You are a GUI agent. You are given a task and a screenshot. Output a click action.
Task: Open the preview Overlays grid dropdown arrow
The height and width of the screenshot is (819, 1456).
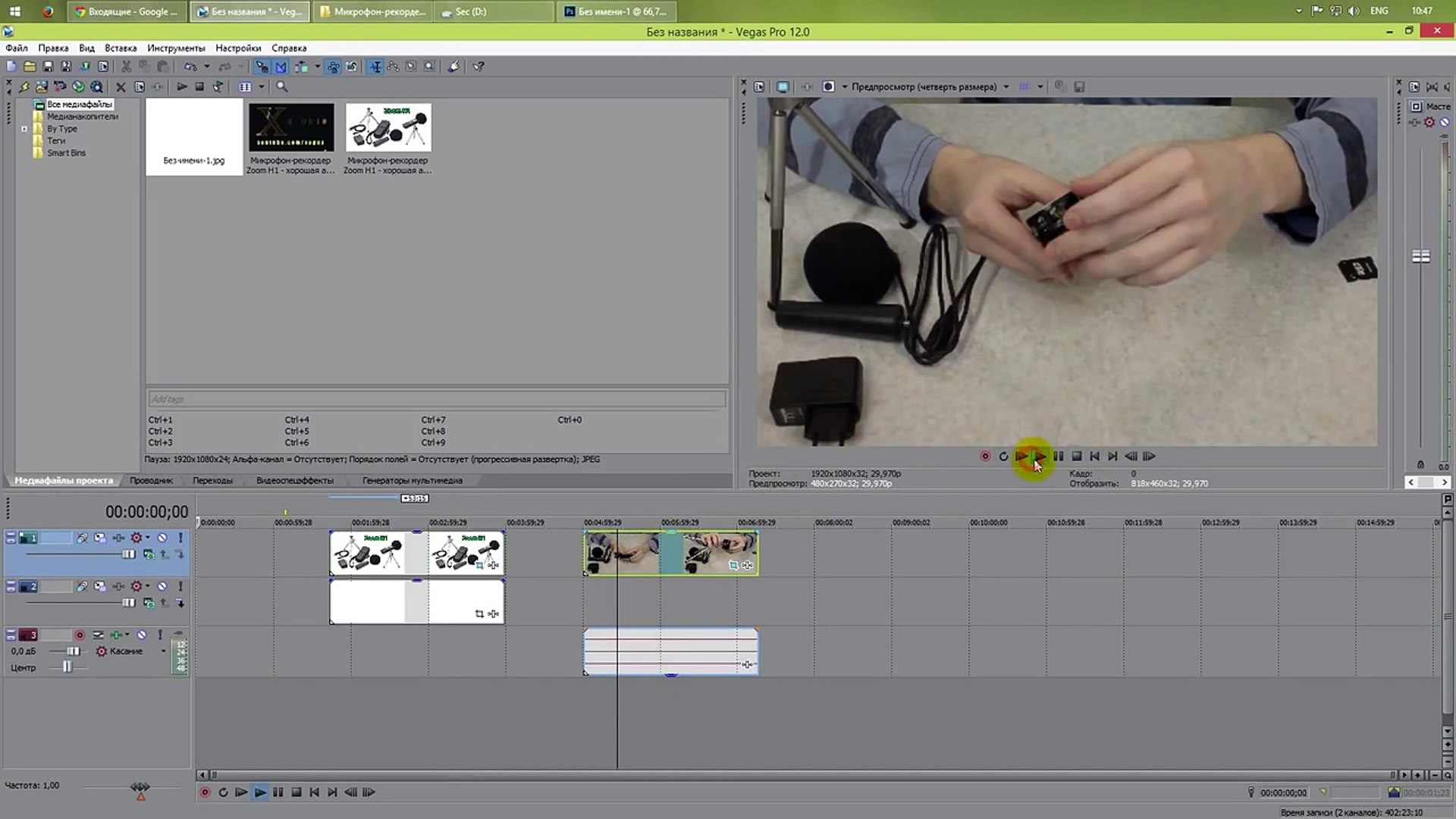click(1040, 87)
